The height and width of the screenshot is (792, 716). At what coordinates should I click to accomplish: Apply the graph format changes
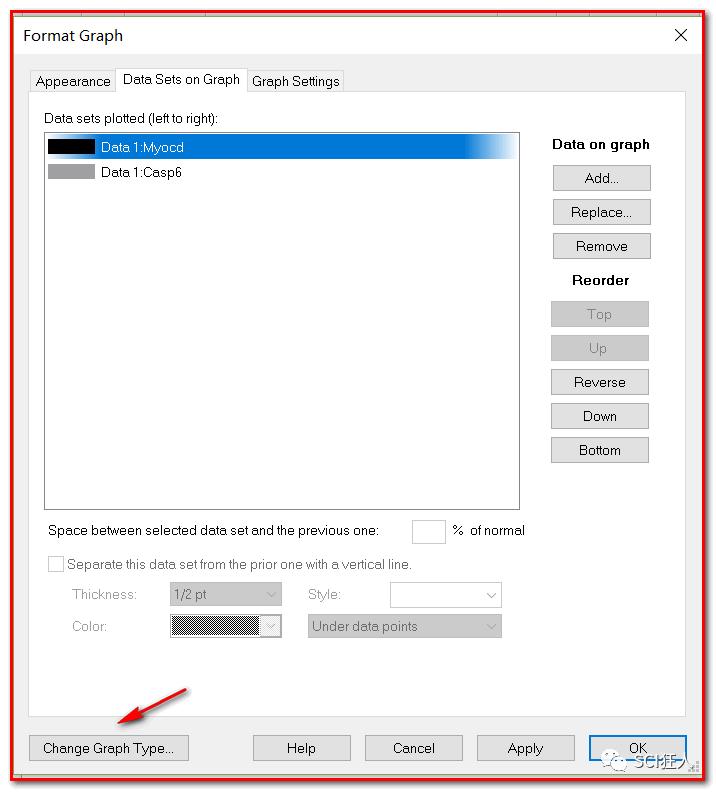(526, 748)
